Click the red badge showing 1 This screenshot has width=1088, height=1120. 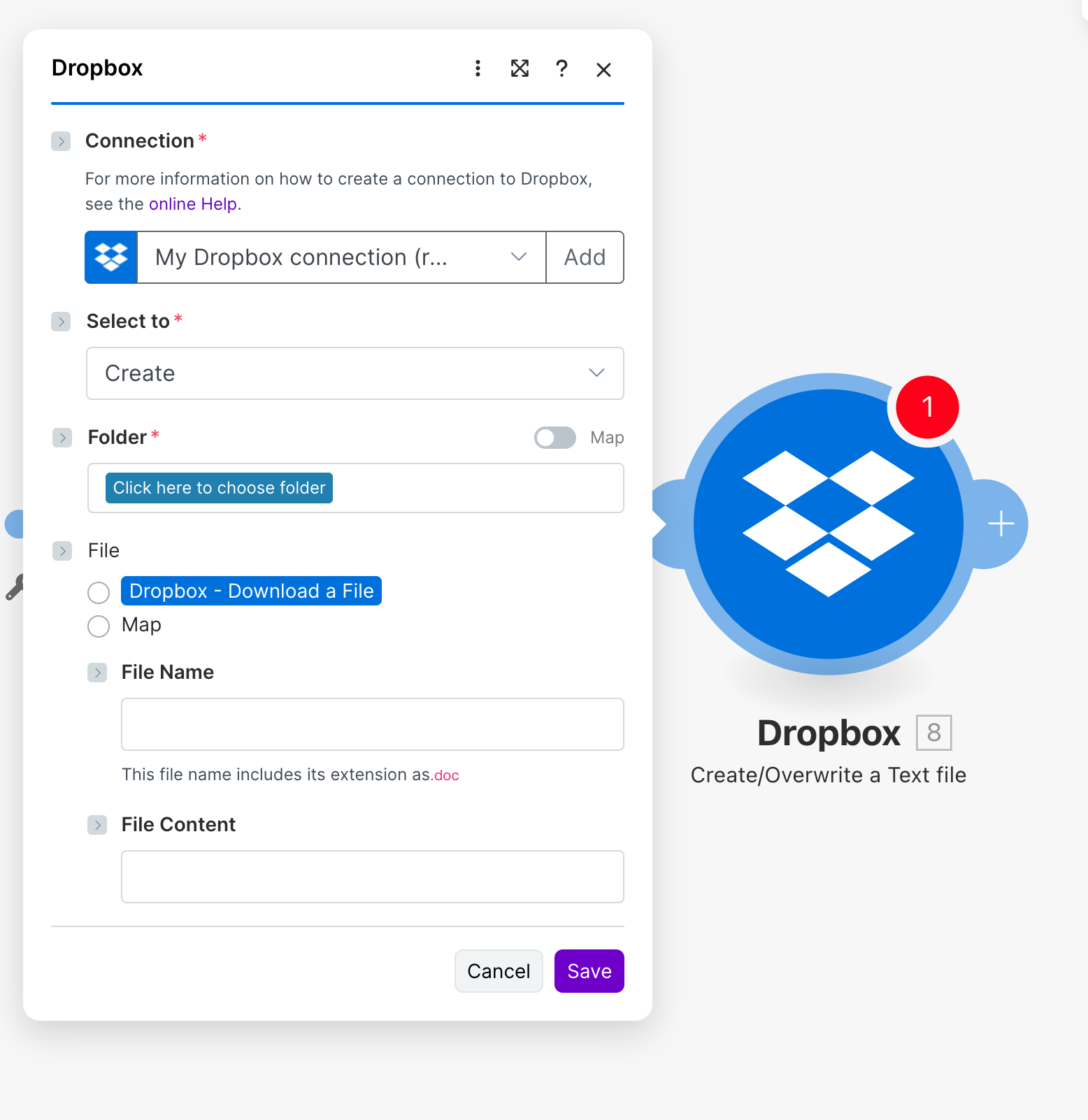click(927, 407)
